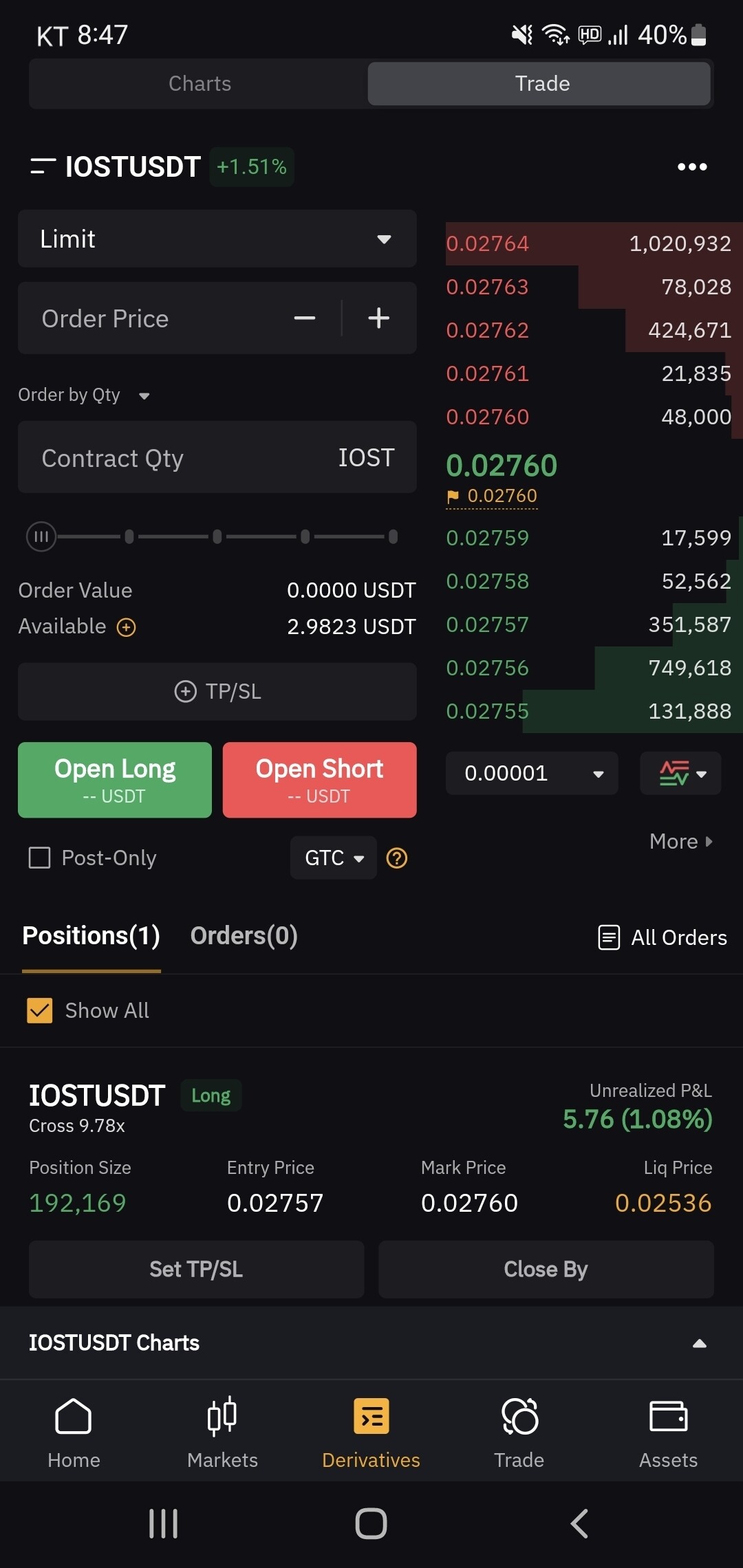The height and width of the screenshot is (1568, 743).
Task: Go to Markets in bottom navigation
Action: 222,1432
